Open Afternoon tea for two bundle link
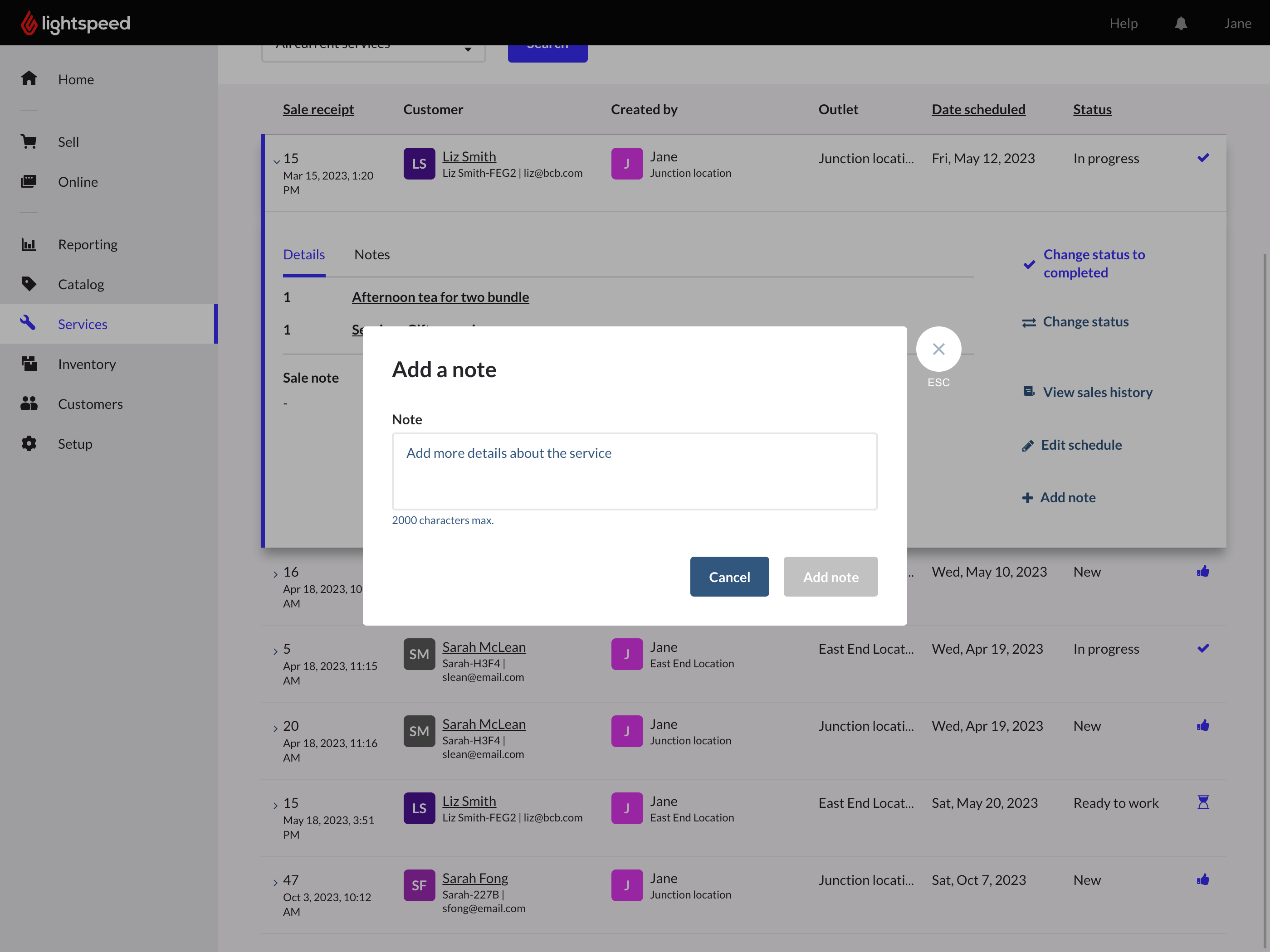 tap(440, 296)
